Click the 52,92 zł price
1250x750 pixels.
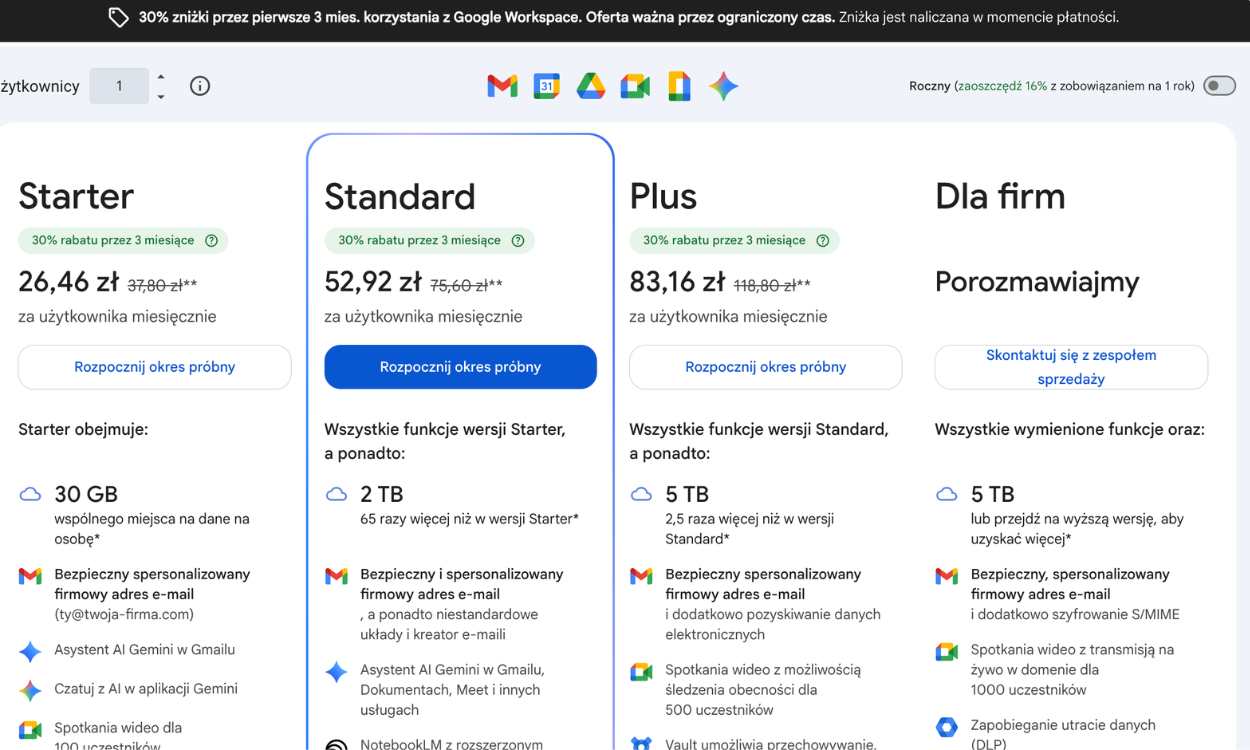click(x=373, y=283)
